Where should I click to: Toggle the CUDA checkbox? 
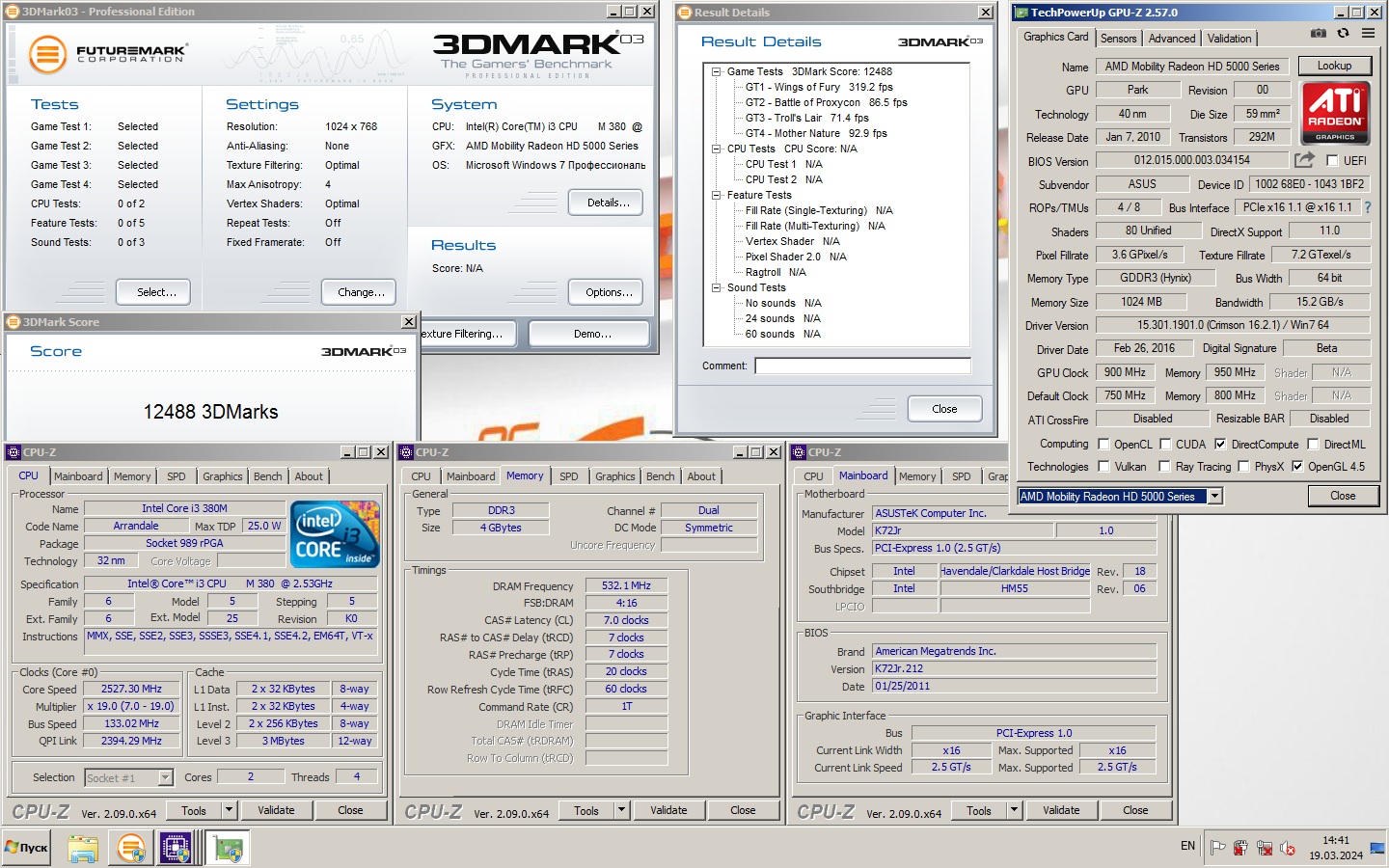click(x=1165, y=444)
